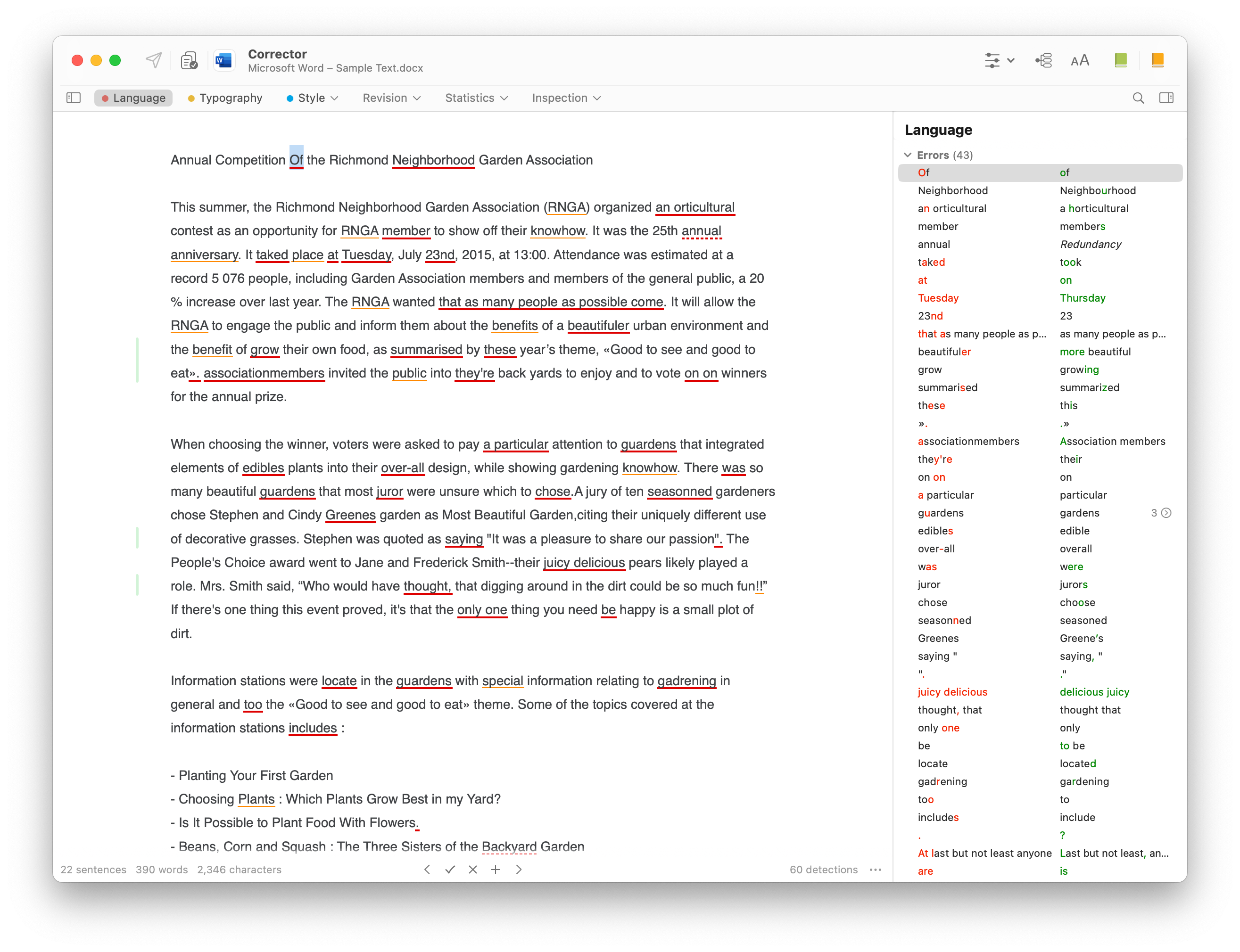The image size is (1240, 952).
Task: Select the 'over-all' error row
Action: (x=1041, y=549)
